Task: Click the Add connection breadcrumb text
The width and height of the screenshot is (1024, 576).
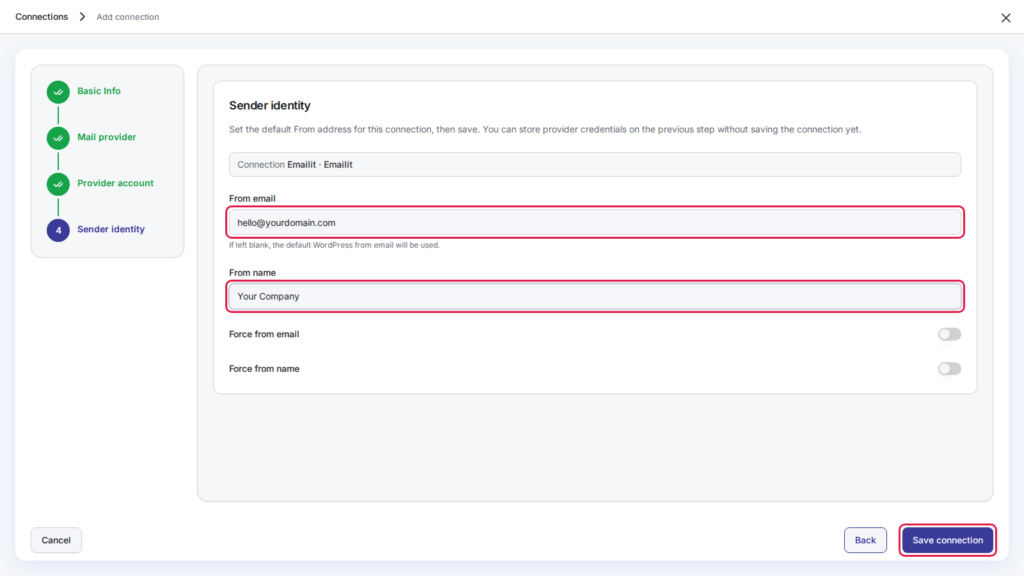Action: coord(128,17)
